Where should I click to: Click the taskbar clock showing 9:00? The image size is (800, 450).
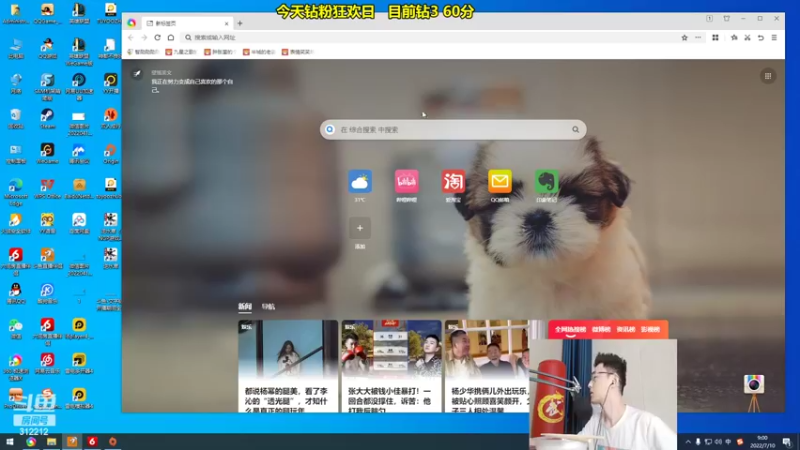click(x=762, y=442)
